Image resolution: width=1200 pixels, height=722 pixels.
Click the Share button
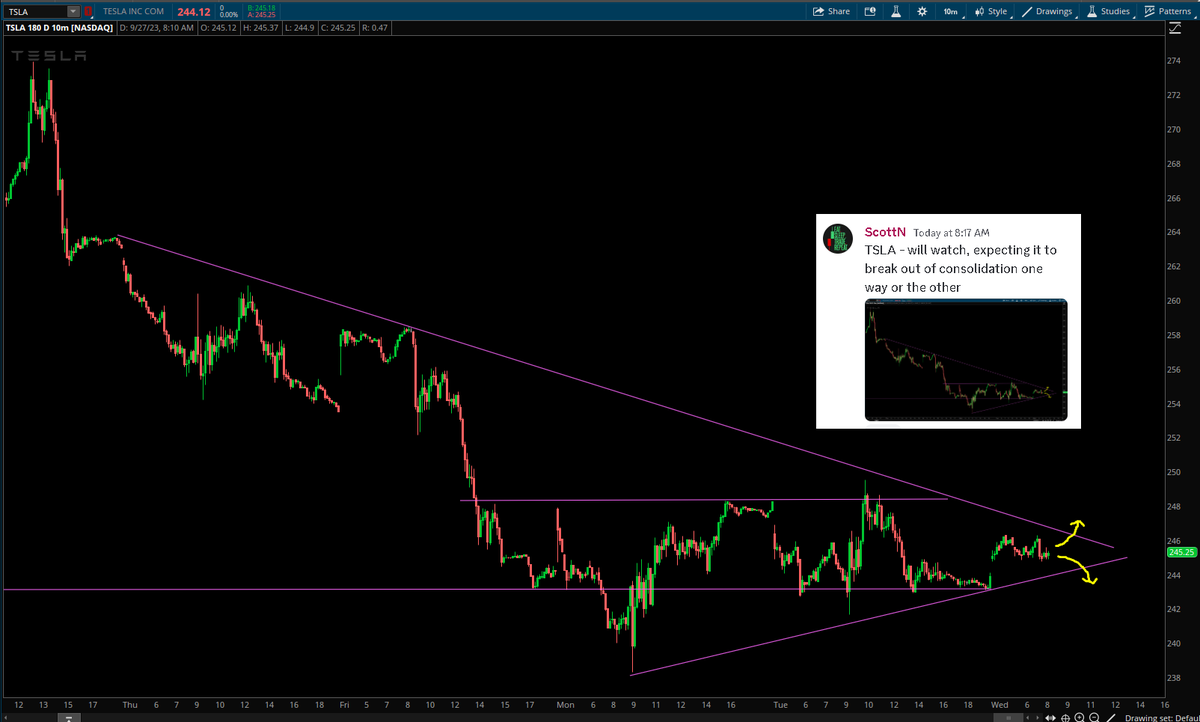pos(831,11)
